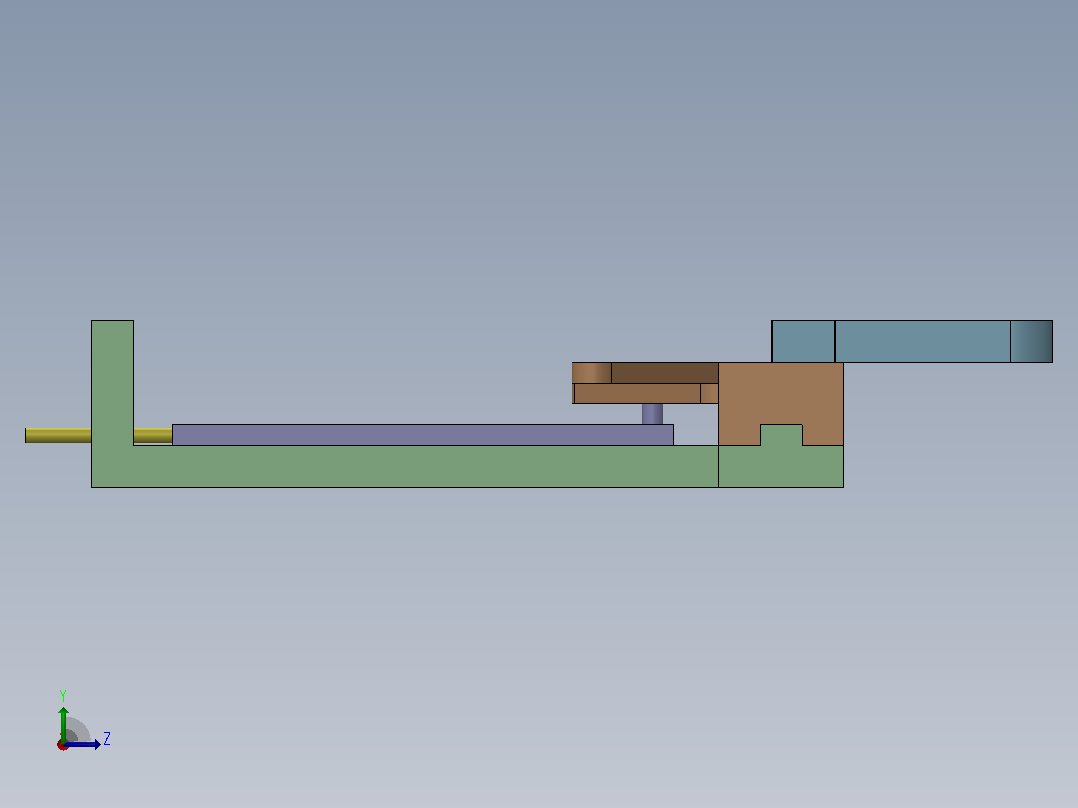Select the yellow rod protruding left of the bracket
The height and width of the screenshot is (808, 1078).
(x=58, y=435)
